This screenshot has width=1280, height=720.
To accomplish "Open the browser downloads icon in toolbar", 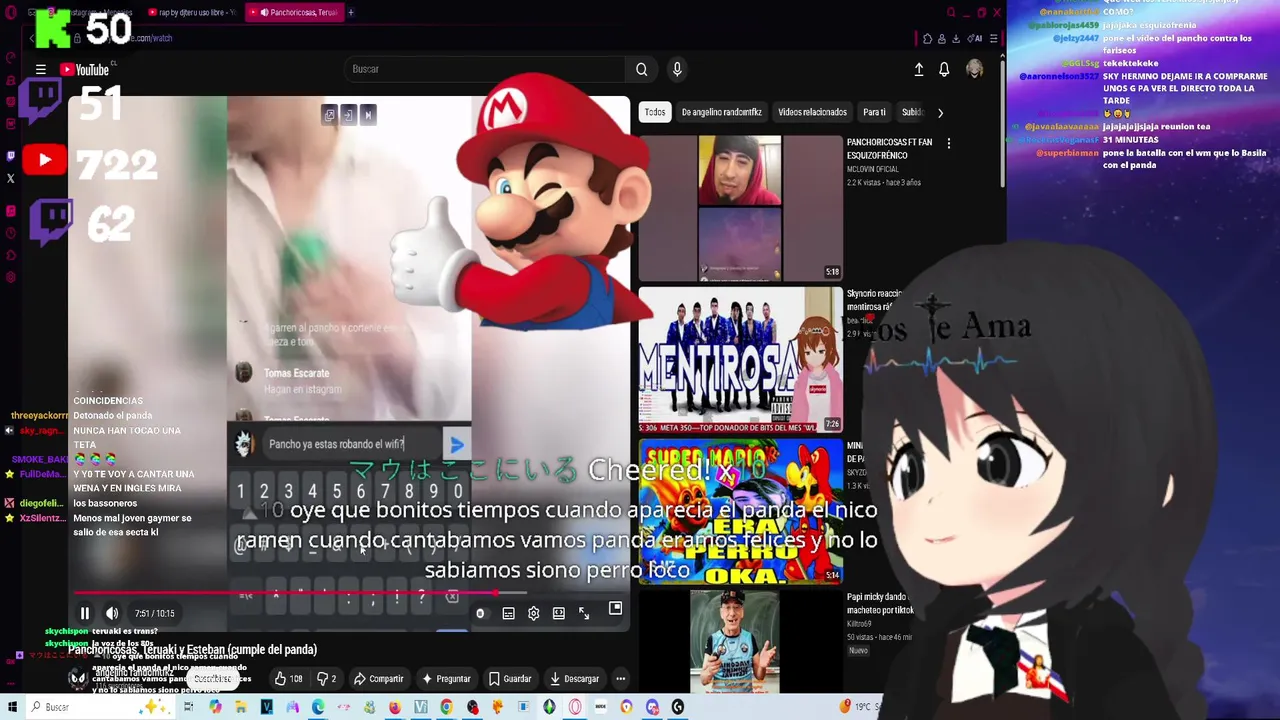I will tap(956, 39).
